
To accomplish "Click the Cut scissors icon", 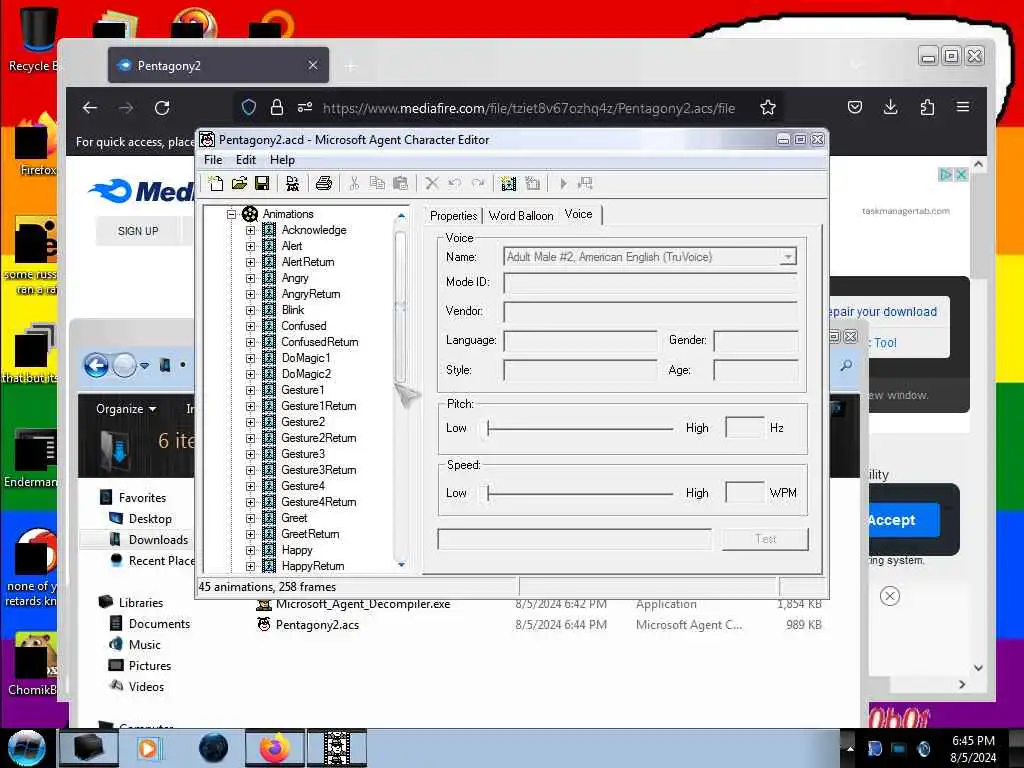I will [x=354, y=184].
